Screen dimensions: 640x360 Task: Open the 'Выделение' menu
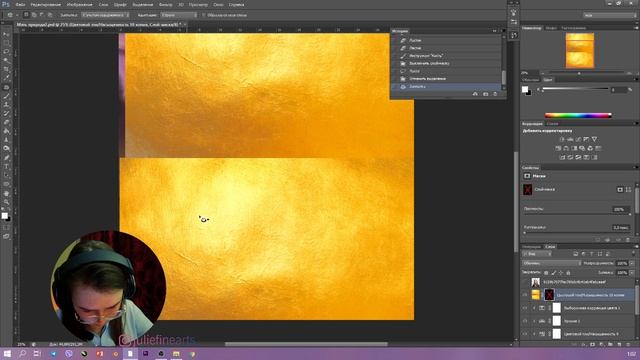(x=142, y=4)
